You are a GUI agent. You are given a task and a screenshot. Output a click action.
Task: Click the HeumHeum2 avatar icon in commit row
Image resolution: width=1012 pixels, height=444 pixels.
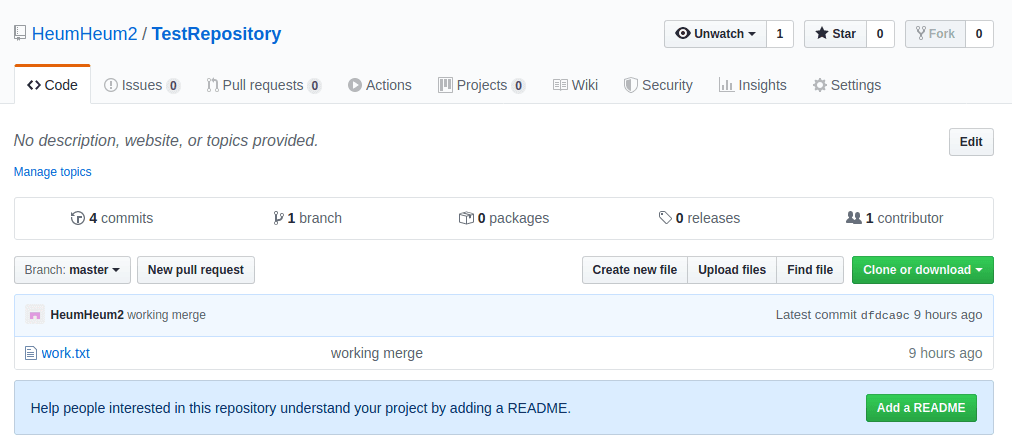tap(35, 315)
